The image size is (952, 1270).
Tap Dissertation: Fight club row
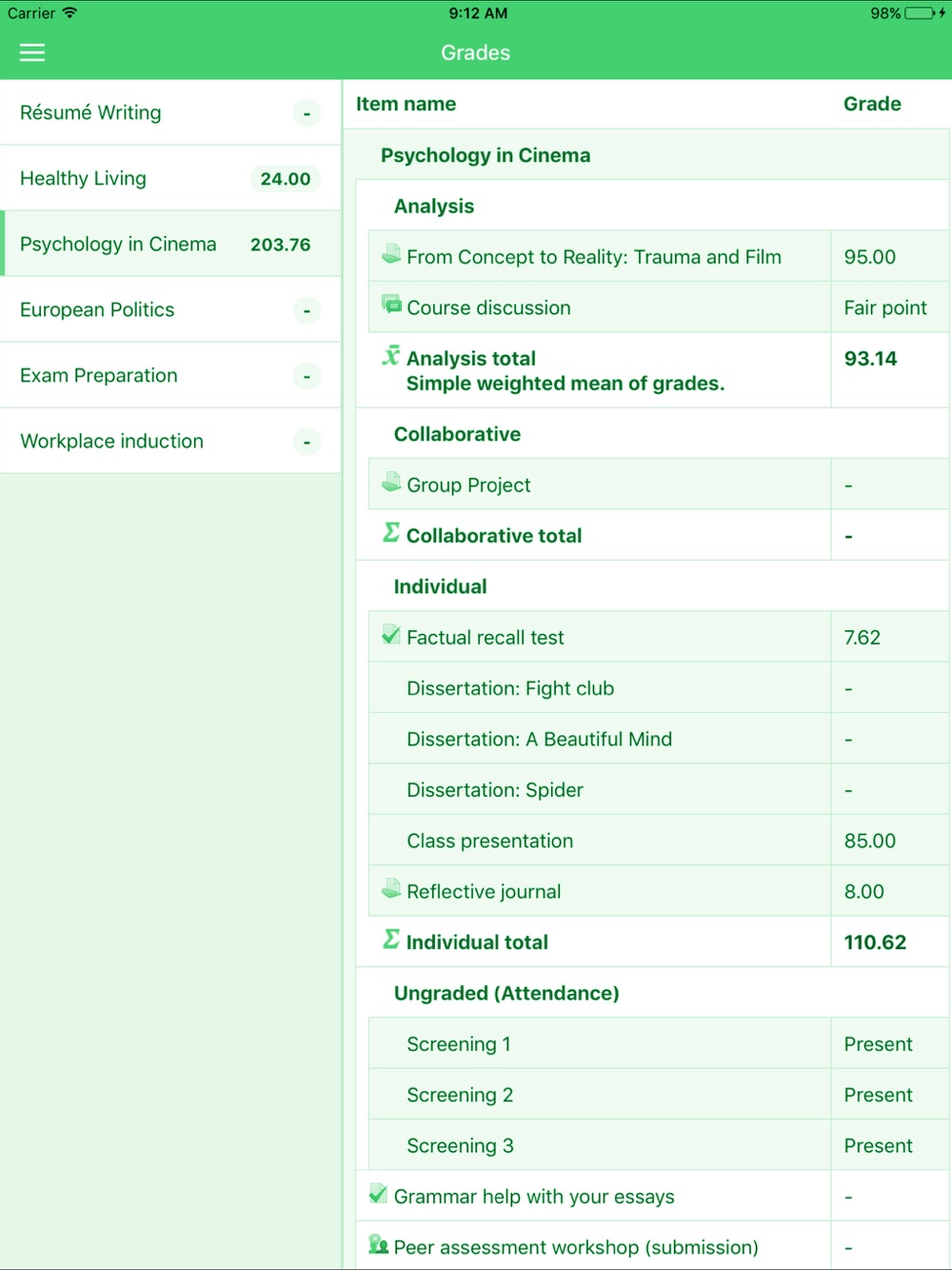(x=659, y=687)
